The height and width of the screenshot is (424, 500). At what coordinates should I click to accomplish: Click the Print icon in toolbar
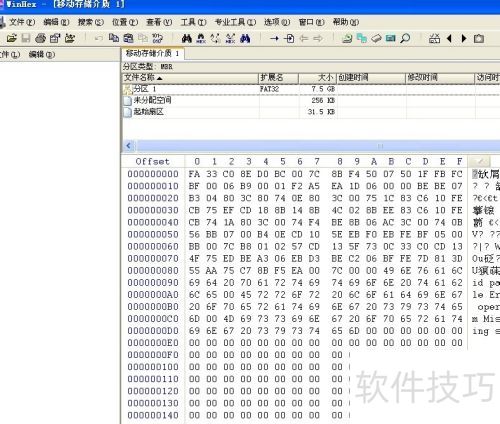[x=40, y=38]
